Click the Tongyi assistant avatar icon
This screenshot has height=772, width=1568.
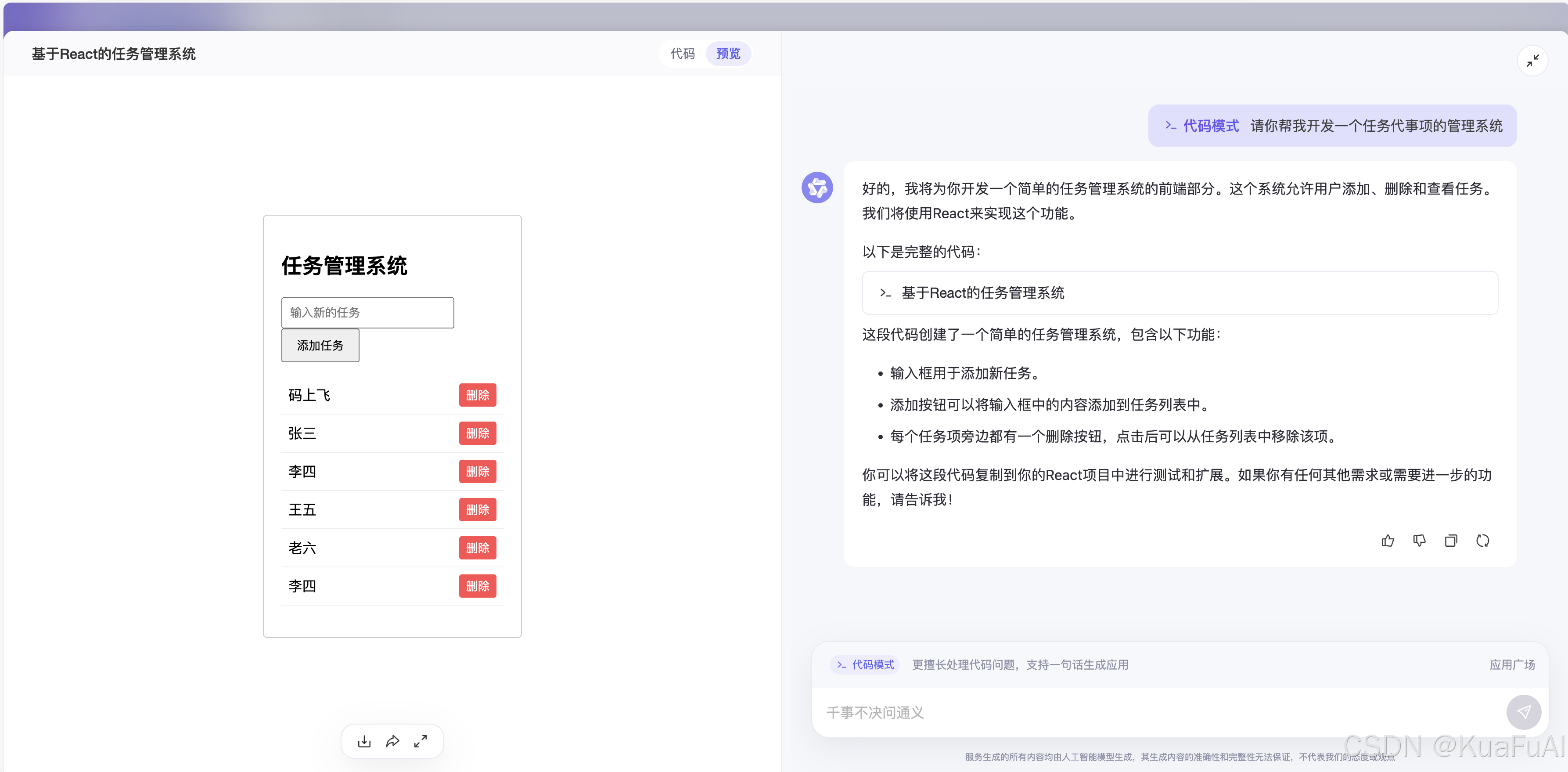(x=817, y=188)
